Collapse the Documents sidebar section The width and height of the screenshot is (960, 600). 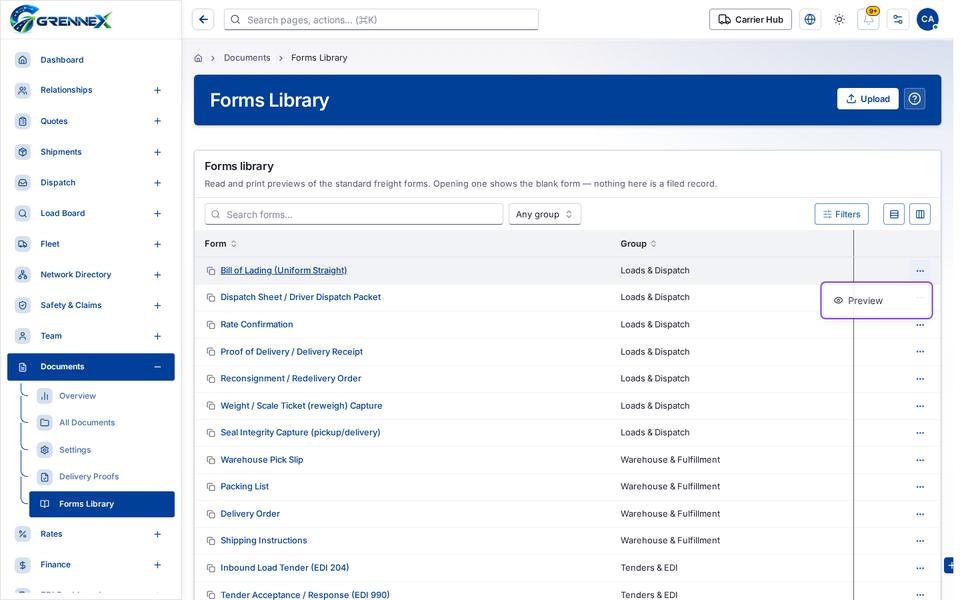pos(157,367)
